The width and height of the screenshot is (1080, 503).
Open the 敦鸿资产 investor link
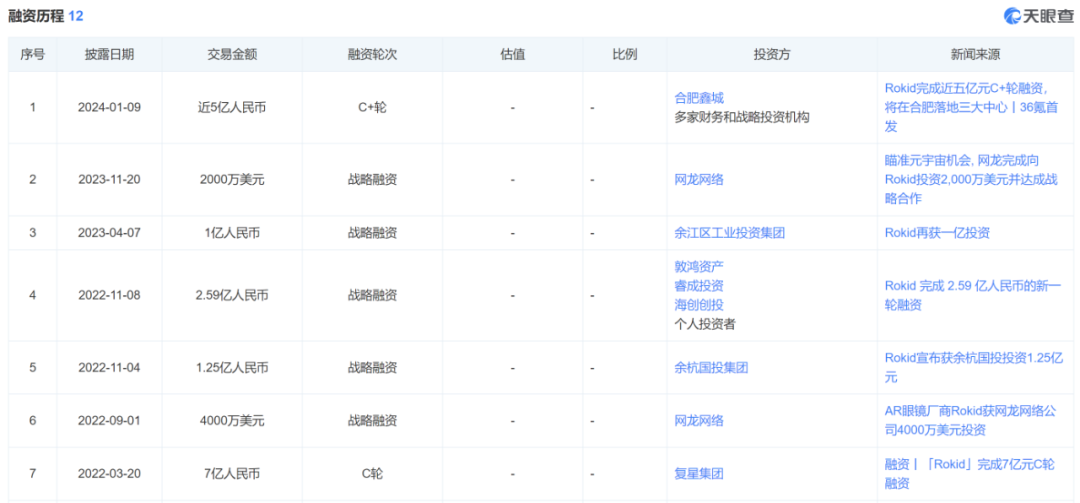(699, 267)
